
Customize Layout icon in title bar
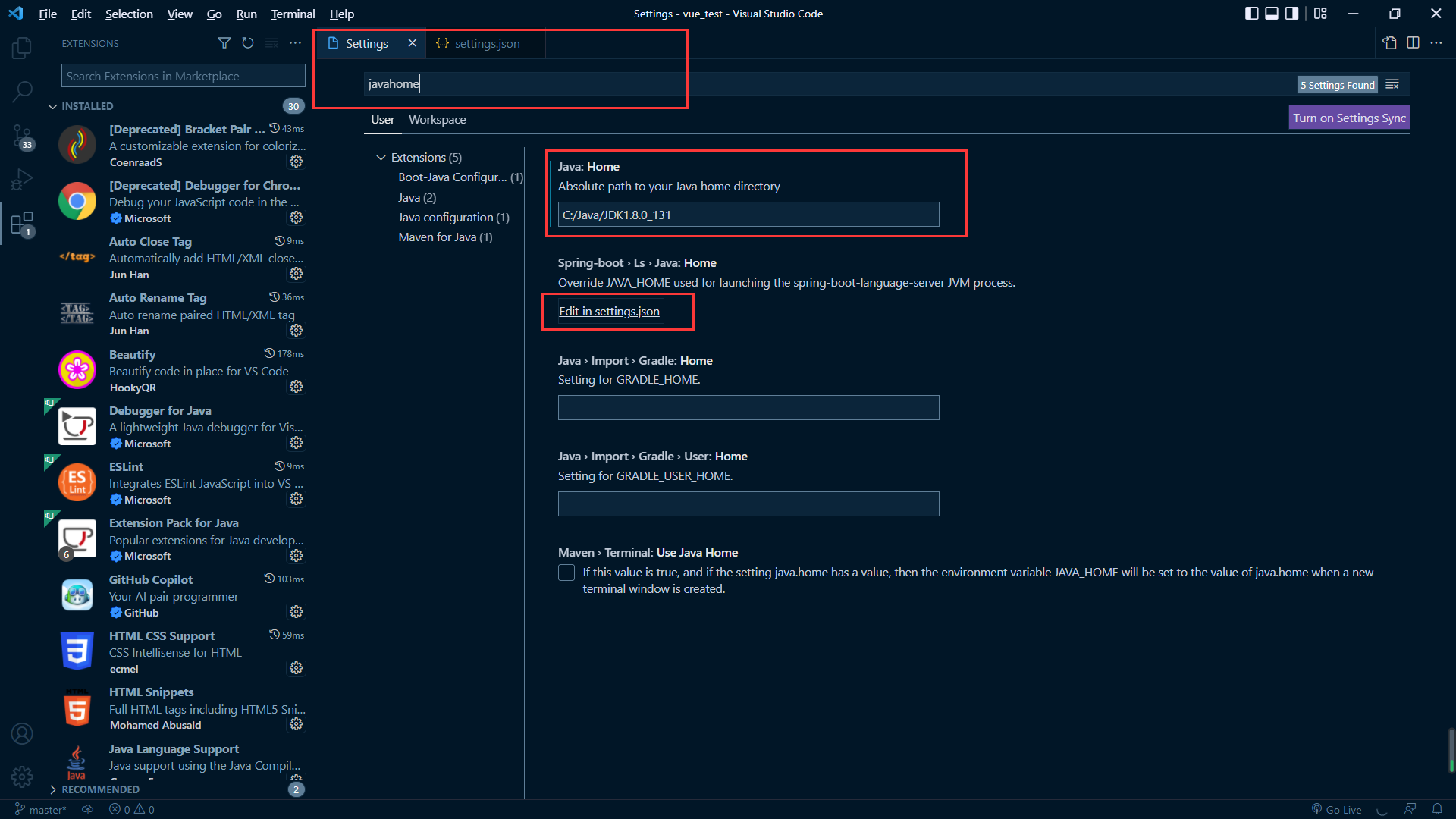click(1320, 14)
